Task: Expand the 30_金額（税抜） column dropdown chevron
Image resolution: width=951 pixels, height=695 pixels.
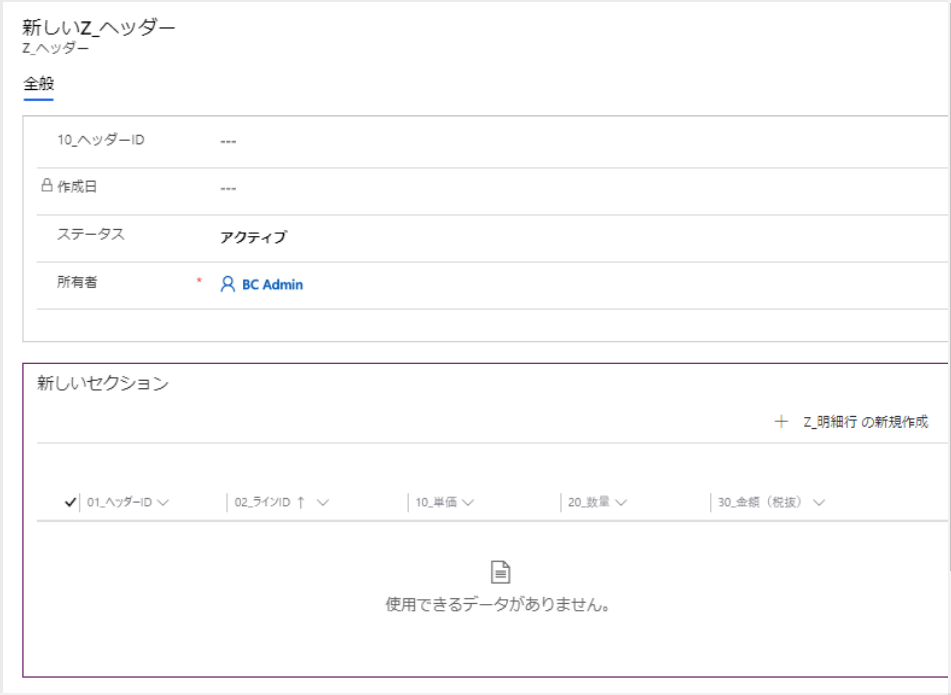Action: 819,502
